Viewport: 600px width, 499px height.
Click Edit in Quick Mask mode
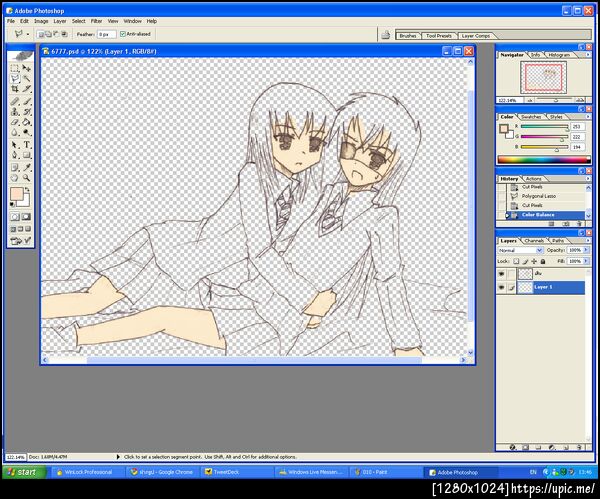26,217
